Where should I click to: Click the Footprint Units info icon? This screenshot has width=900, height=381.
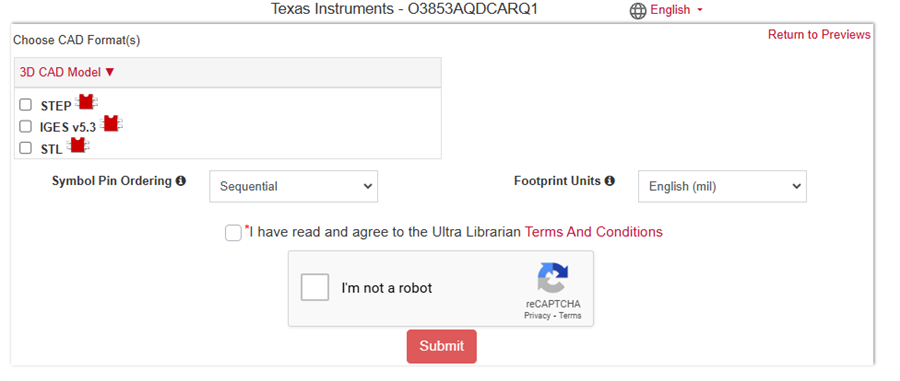(x=610, y=181)
